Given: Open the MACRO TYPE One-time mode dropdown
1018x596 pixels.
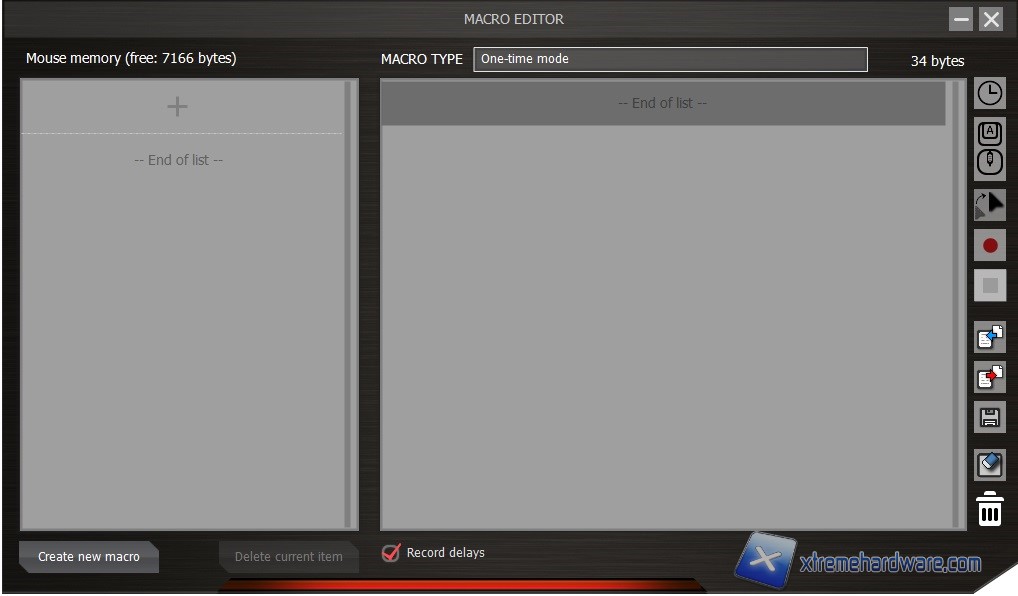Looking at the screenshot, I should [670, 59].
